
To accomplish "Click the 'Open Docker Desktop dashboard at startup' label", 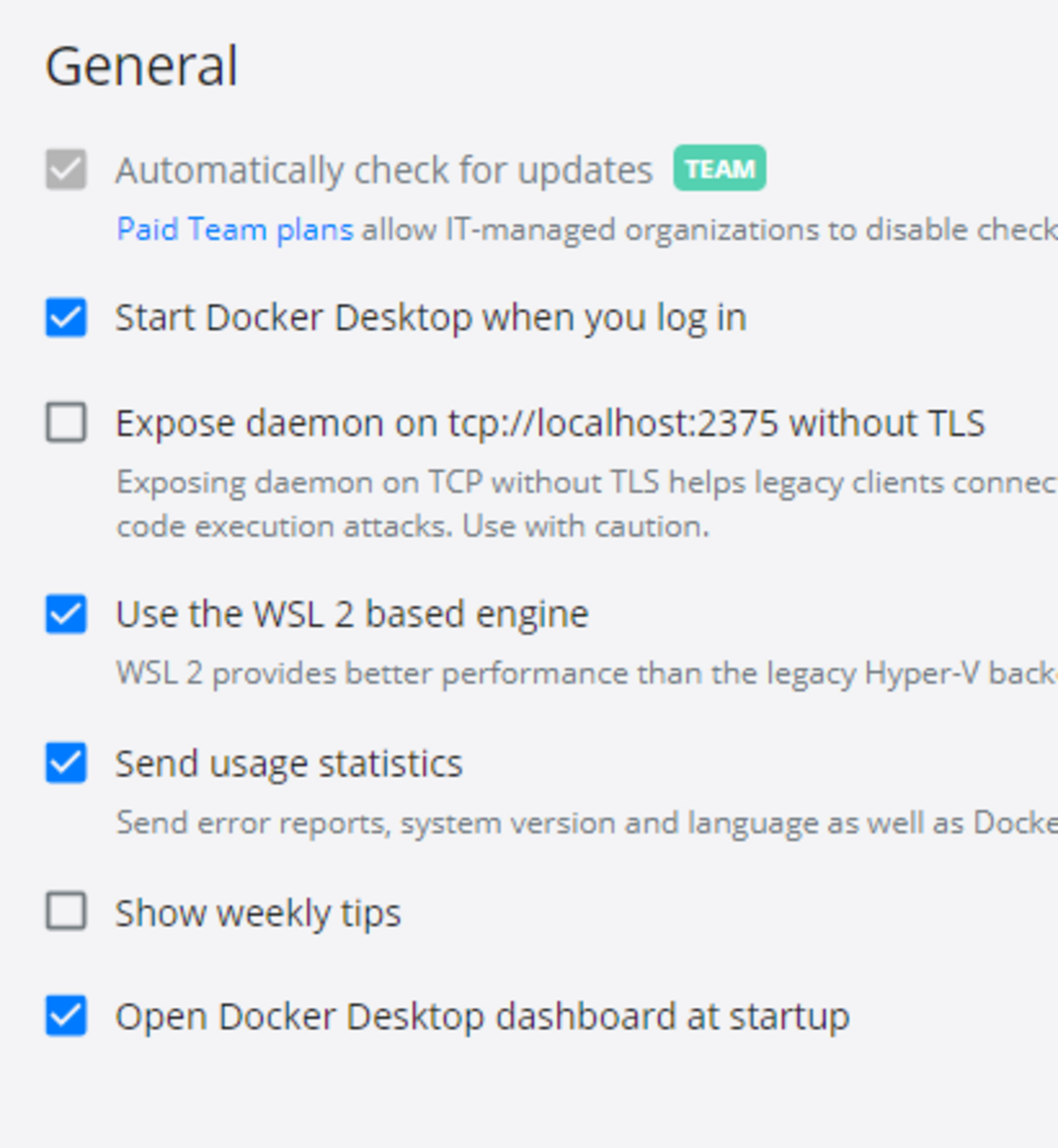I will 482,1017.
